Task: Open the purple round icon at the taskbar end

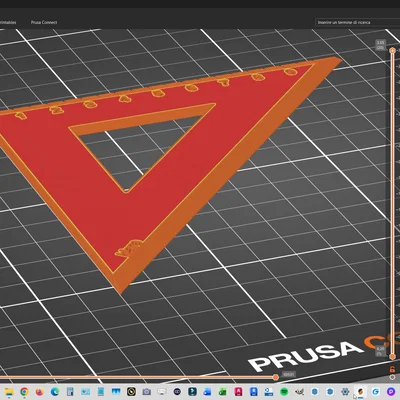Action: tap(391, 391)
